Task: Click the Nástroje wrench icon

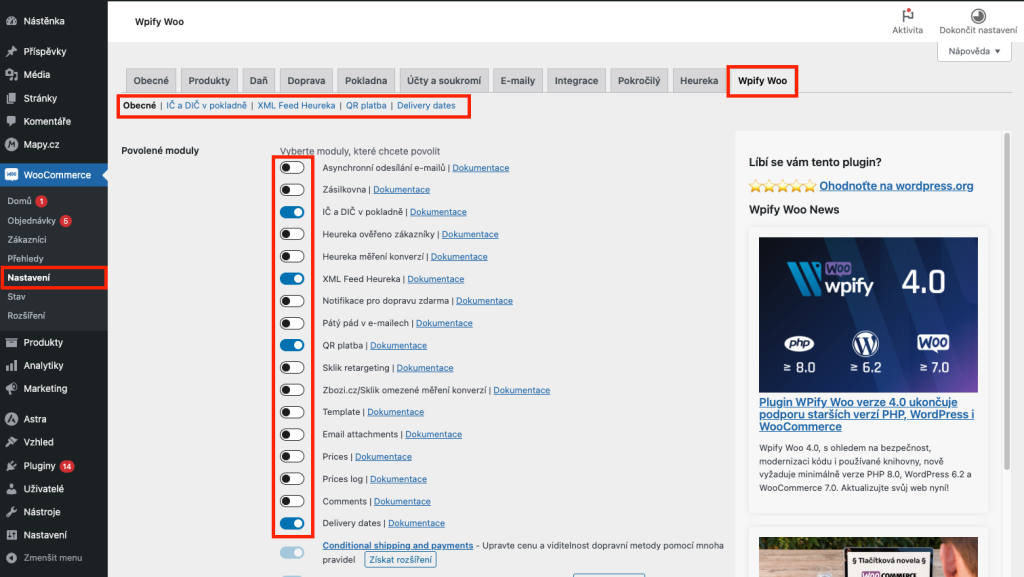Action: [x=12, y=512]
